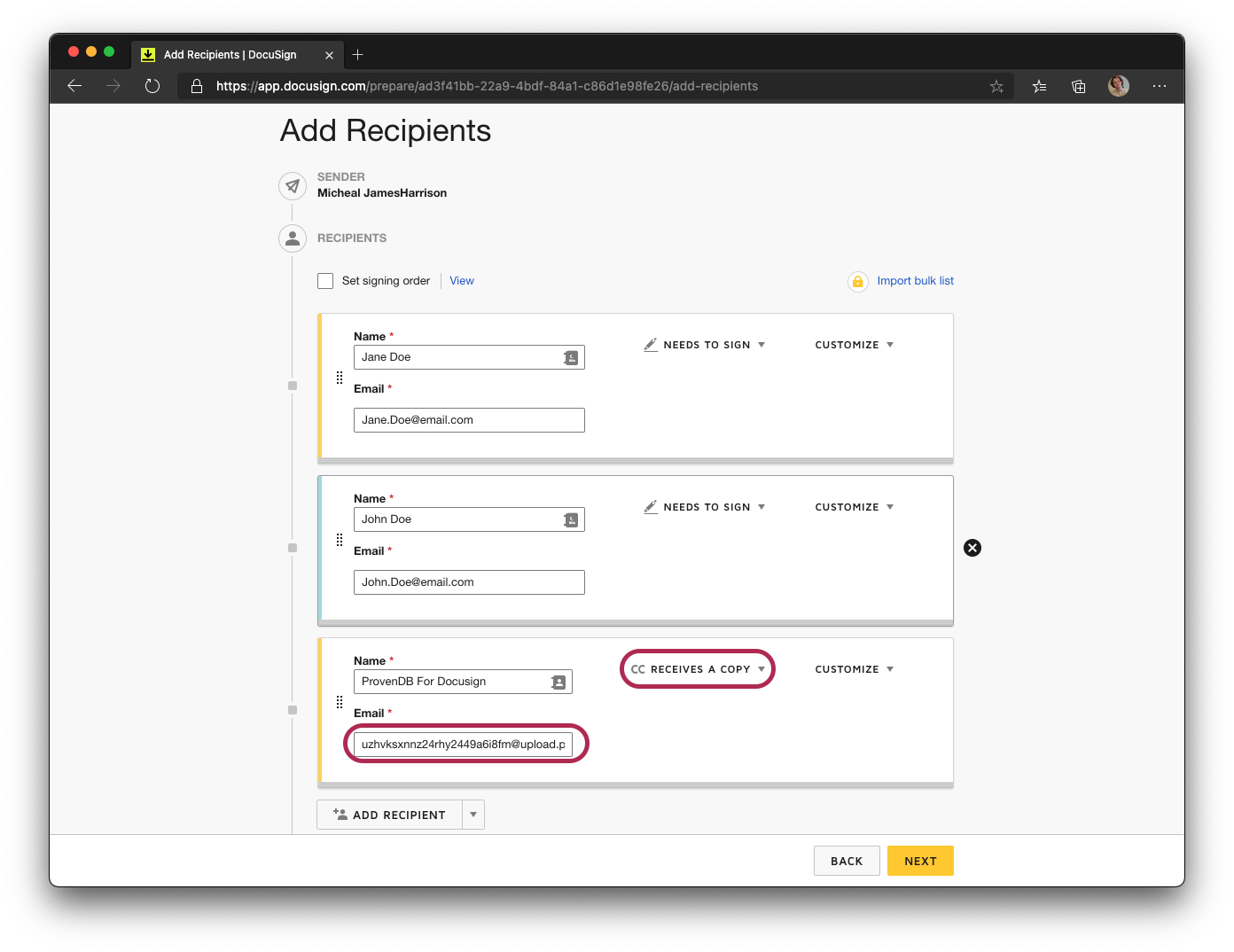Open ProvenDB's Receives a Copy dropdown
This screenshot has height=952, width=1234.
pos(698,669)
